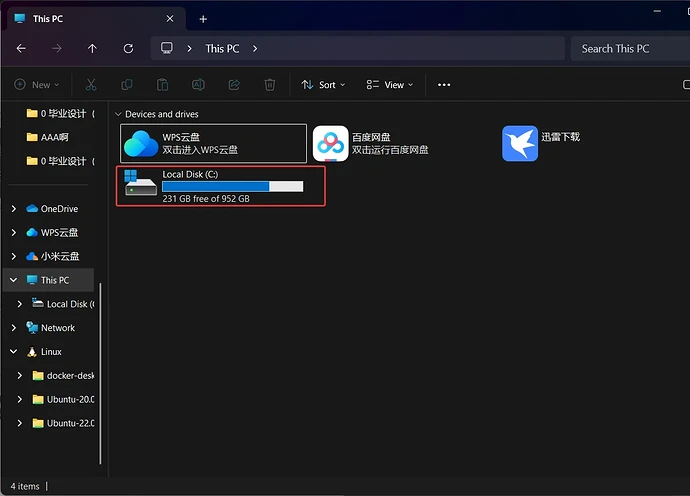Expand the OneDrive node in sidebar
This screenshot has width=690, height=496.
pos(14,209)
